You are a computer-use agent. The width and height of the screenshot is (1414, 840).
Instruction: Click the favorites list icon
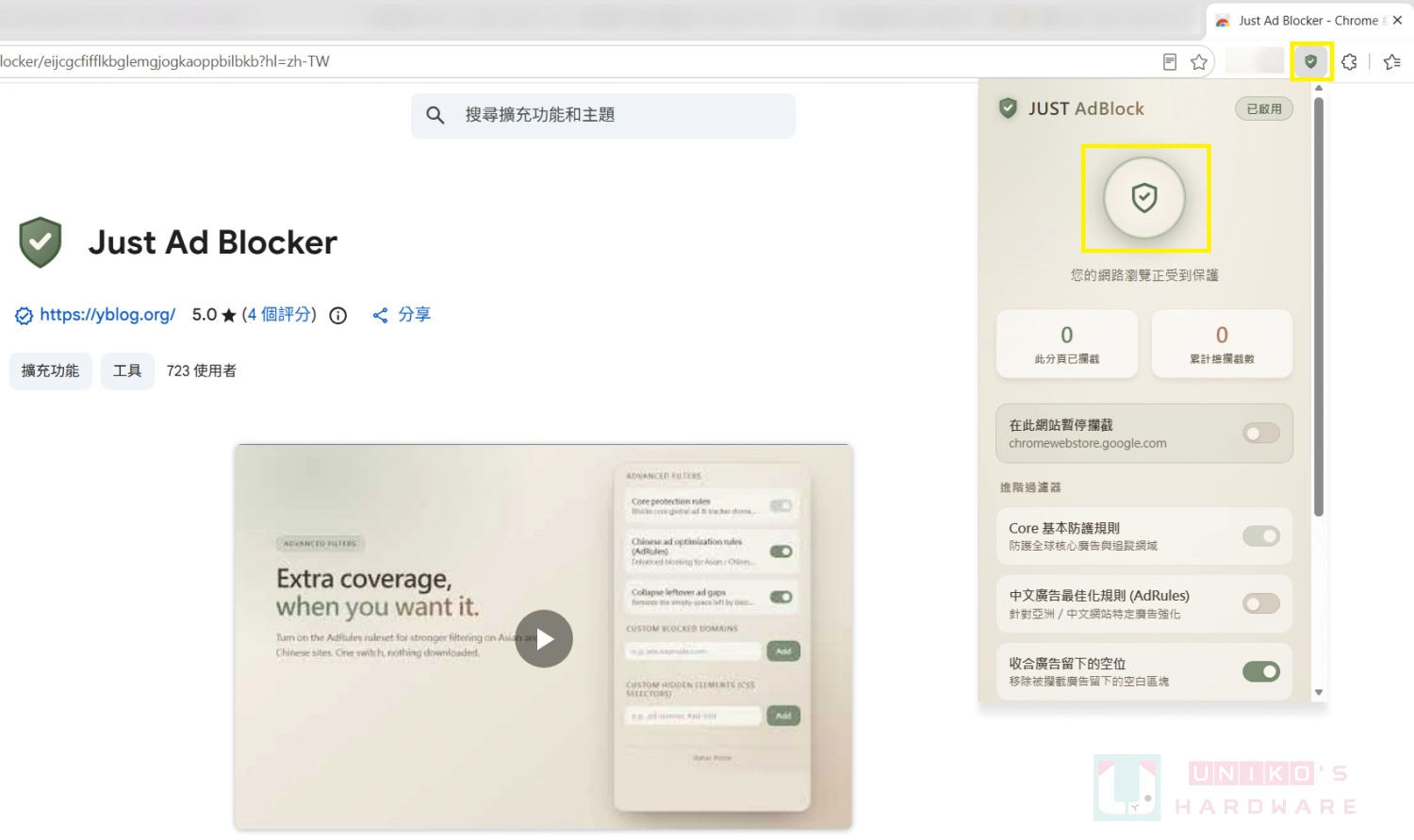click(1392, 62)
